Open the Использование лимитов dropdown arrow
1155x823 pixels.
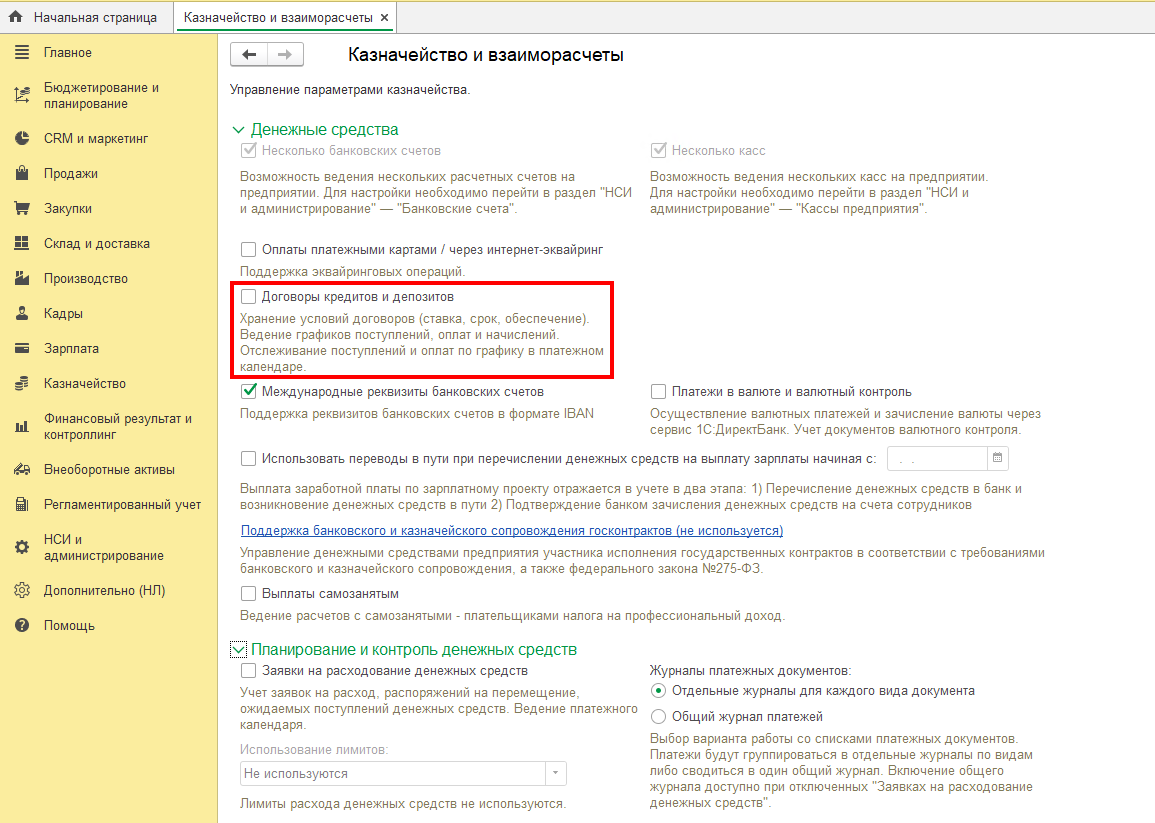click(x=555, y=773)
